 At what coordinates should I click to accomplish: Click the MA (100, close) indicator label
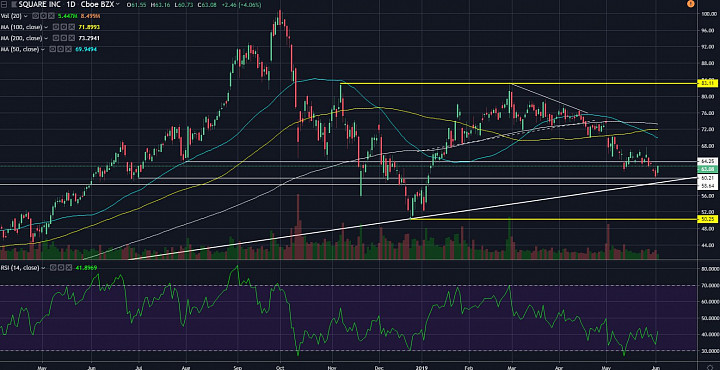(21, 27)
